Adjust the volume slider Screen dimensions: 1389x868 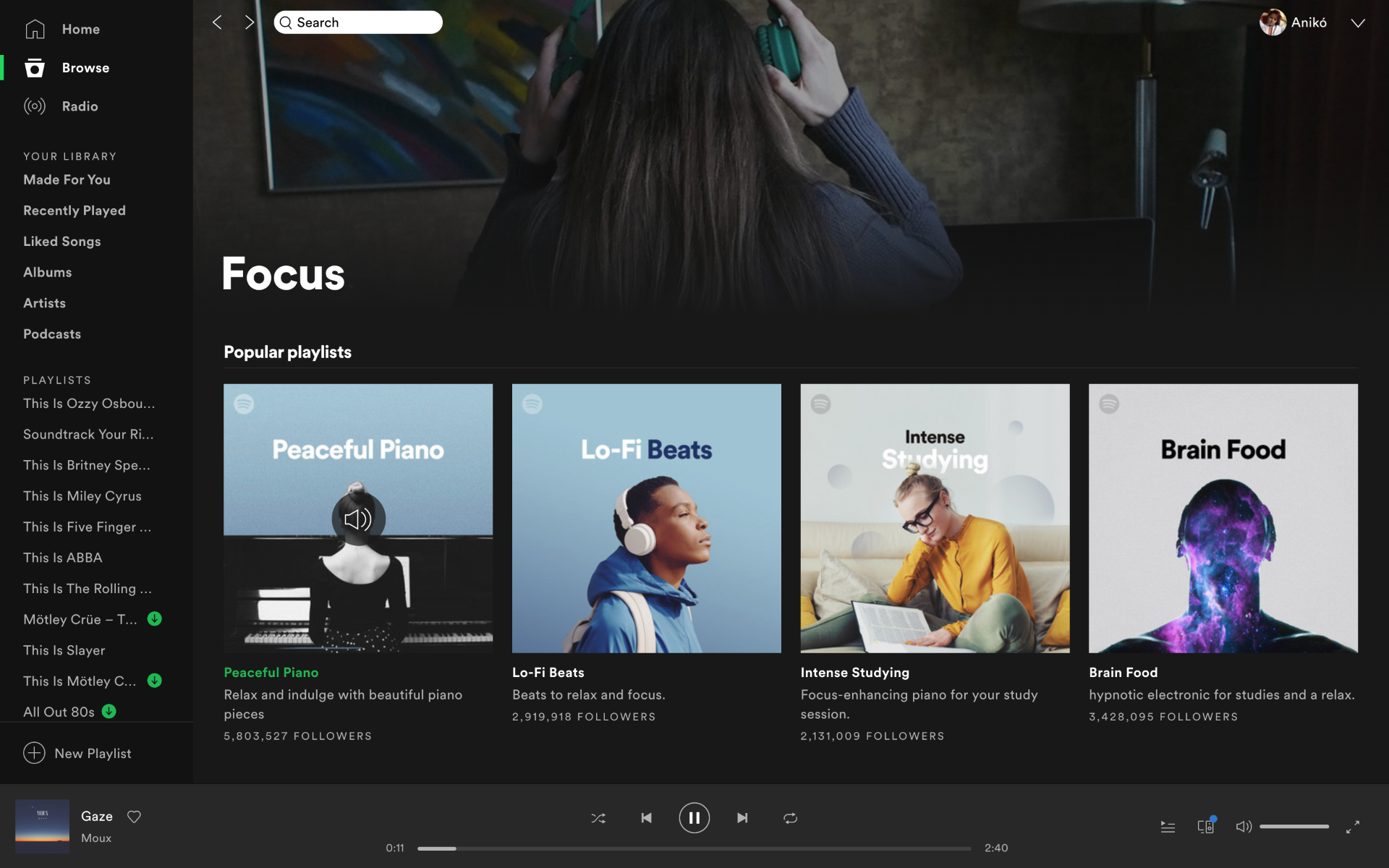pos(1294,827)
